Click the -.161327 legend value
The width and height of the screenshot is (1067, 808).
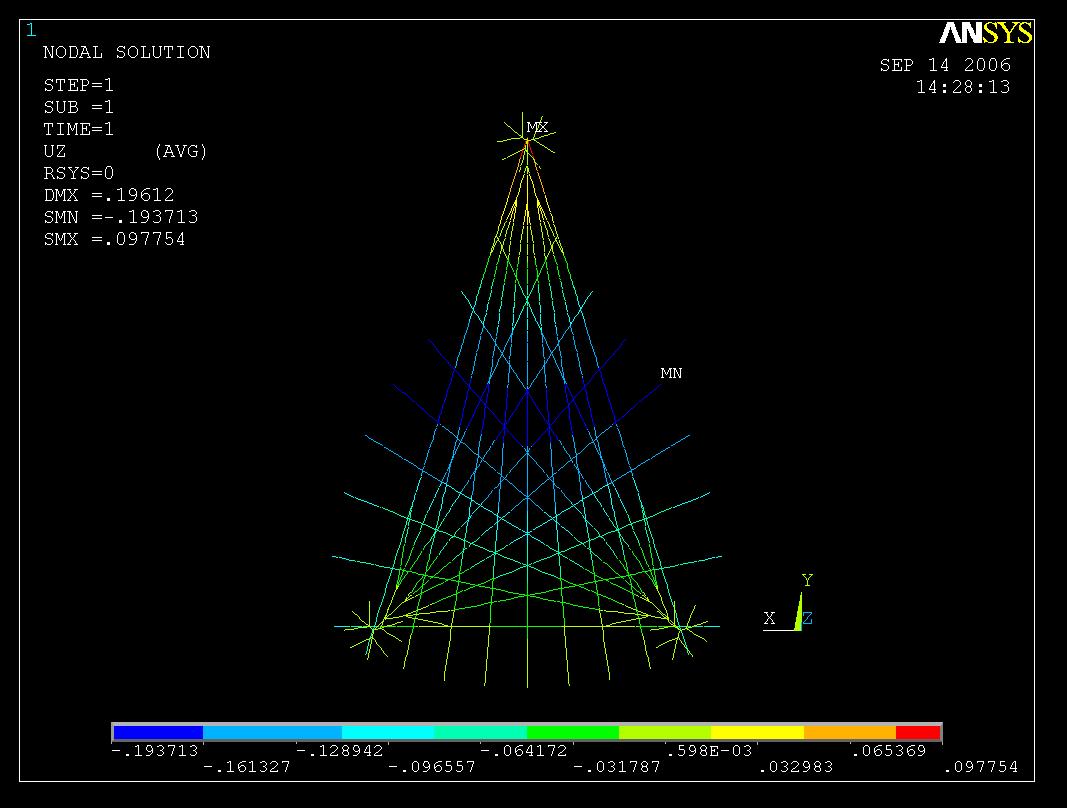(247, 767)
